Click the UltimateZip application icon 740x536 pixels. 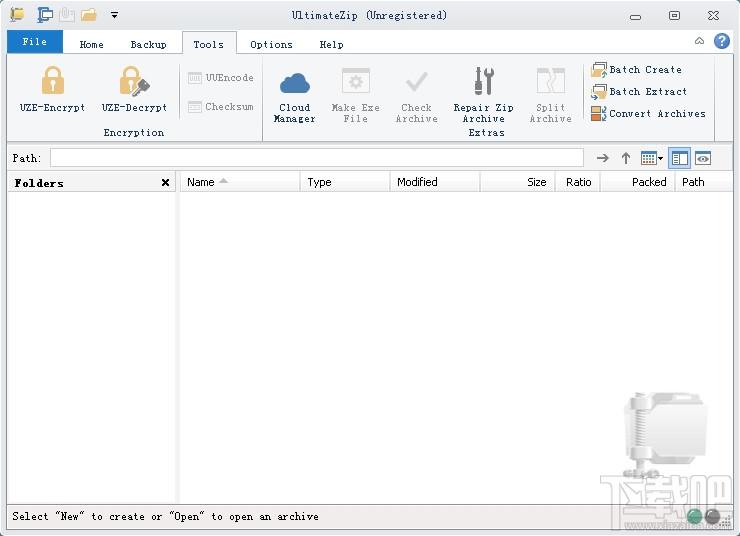17,15
